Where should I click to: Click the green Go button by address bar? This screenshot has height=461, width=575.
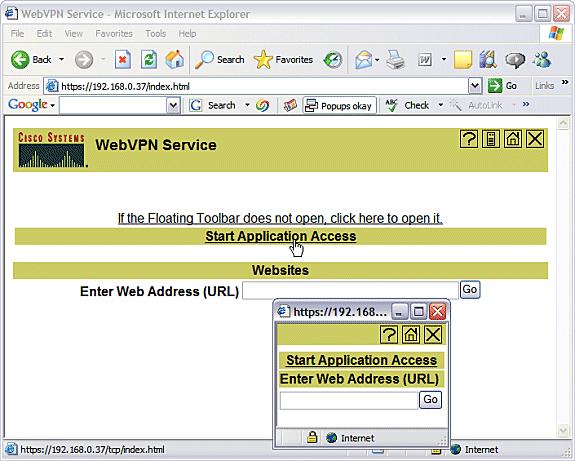coord(502,86)
